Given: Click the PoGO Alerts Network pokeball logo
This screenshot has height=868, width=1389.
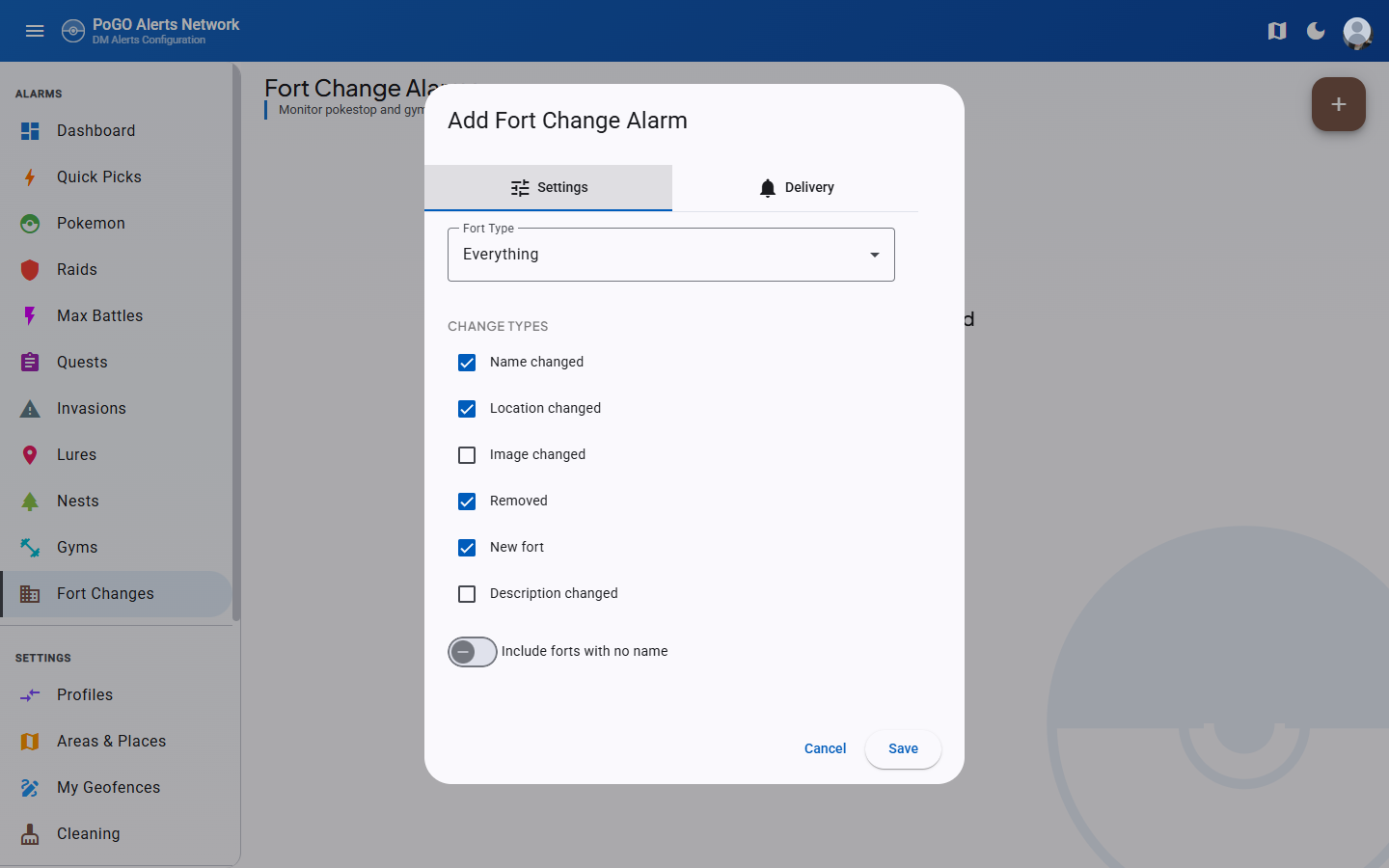Looking at the screenshot, I should [x=73, y=31].
